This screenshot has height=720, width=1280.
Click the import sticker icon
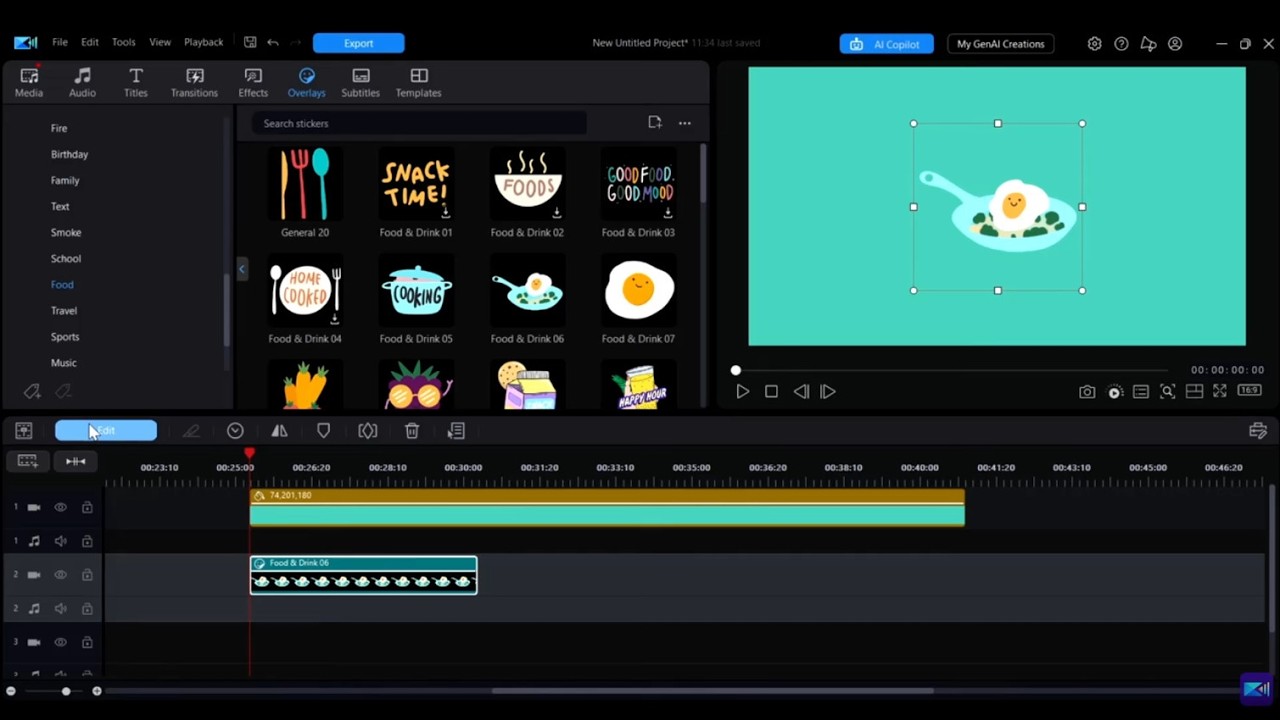point(655,122)
